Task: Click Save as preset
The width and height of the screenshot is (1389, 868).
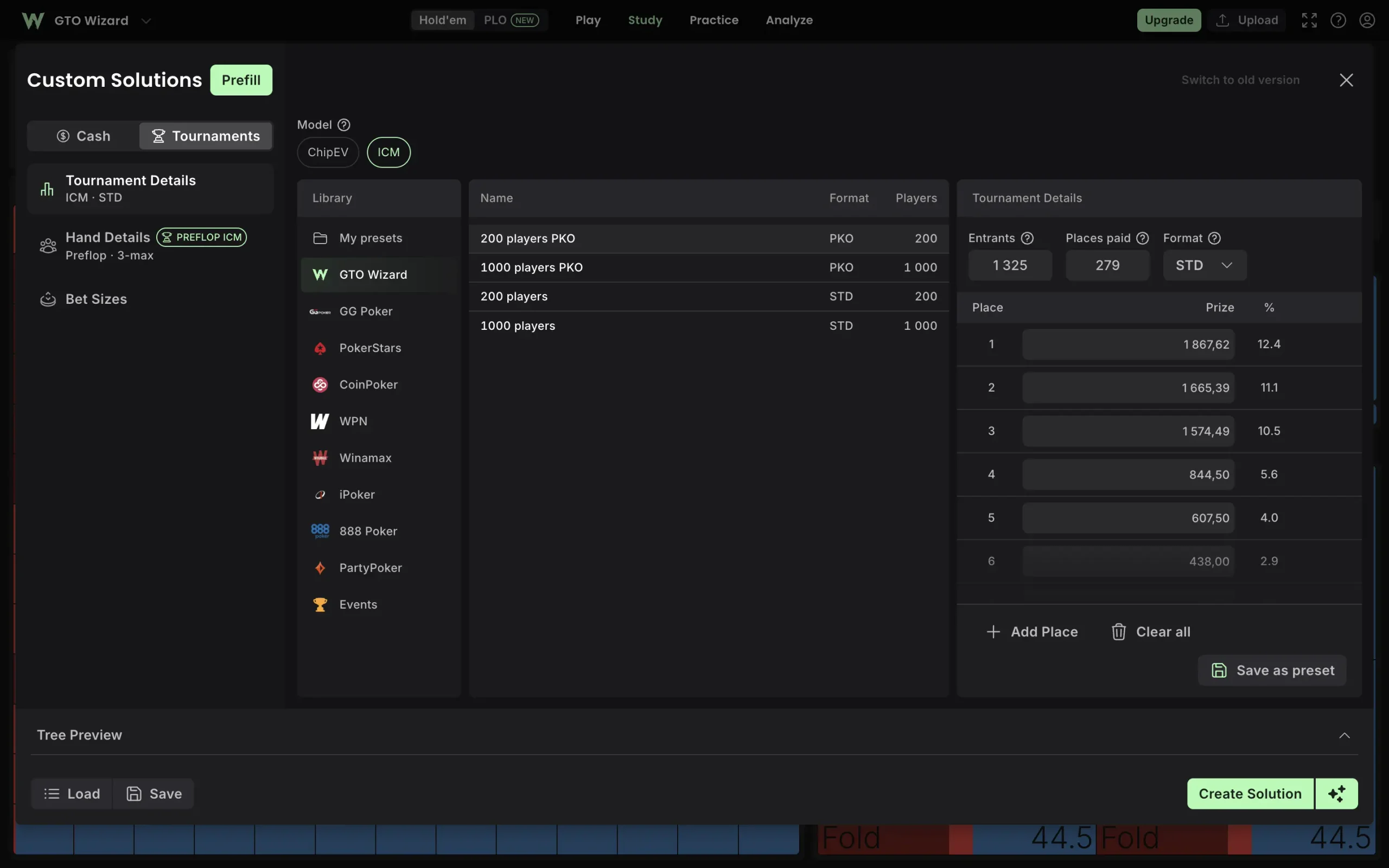Action: click(1272, 671)
